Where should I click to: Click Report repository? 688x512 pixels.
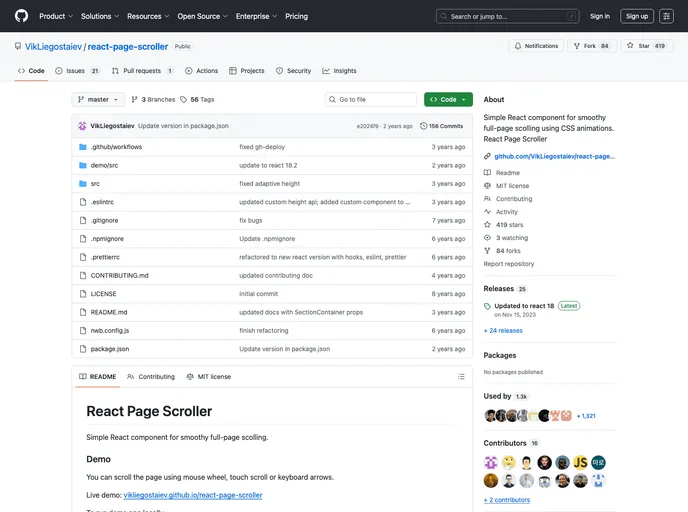(x=509, y=264)
